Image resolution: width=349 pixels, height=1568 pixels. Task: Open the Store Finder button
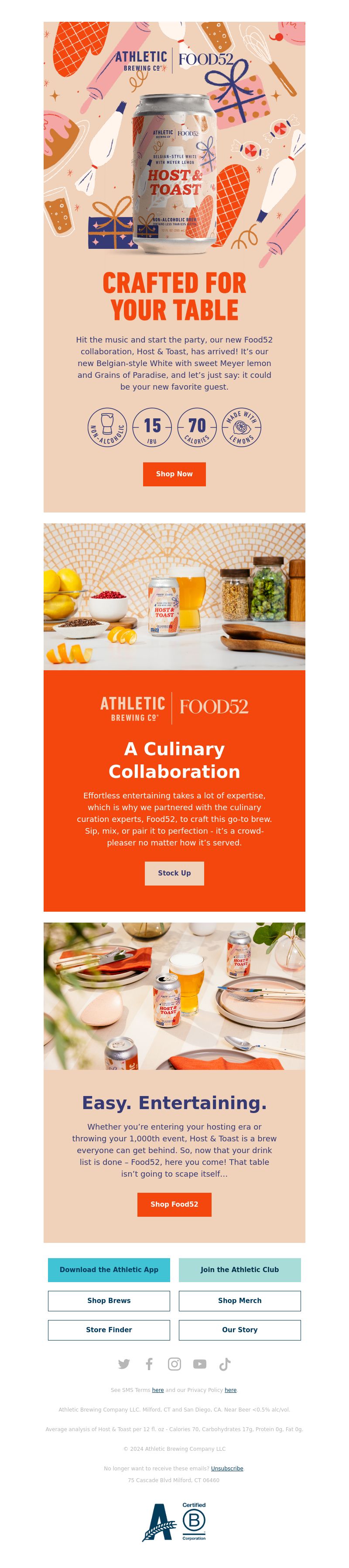tap(109, 1330)
